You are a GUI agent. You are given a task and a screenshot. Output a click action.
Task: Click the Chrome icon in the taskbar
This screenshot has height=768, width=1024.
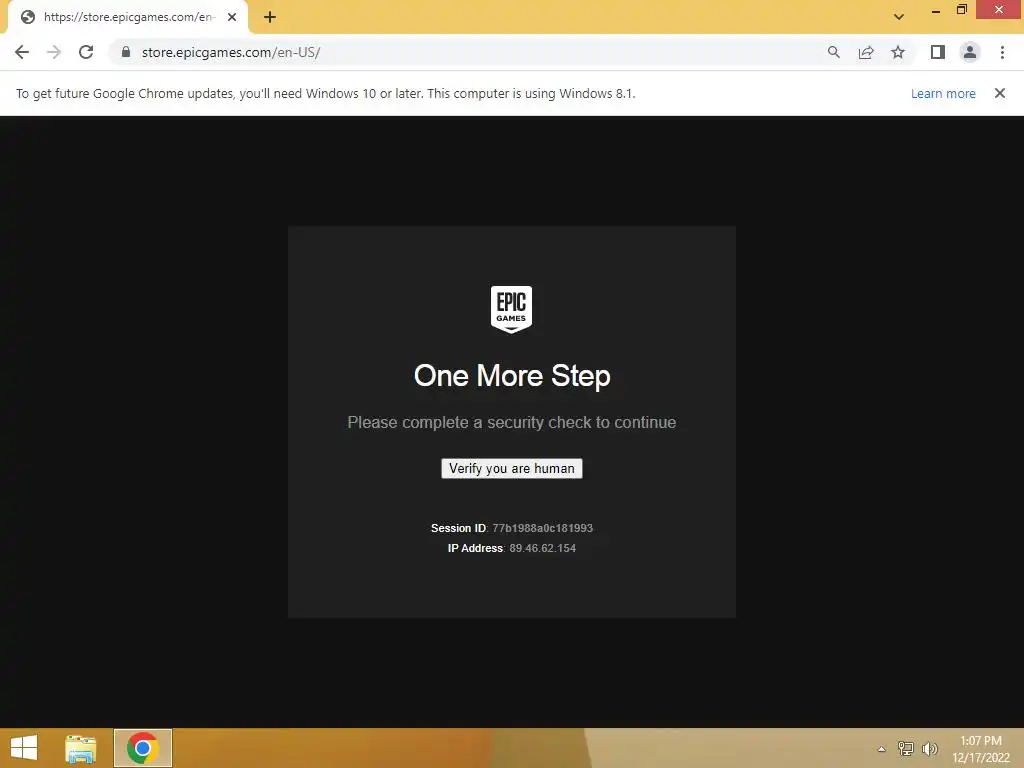143,748
